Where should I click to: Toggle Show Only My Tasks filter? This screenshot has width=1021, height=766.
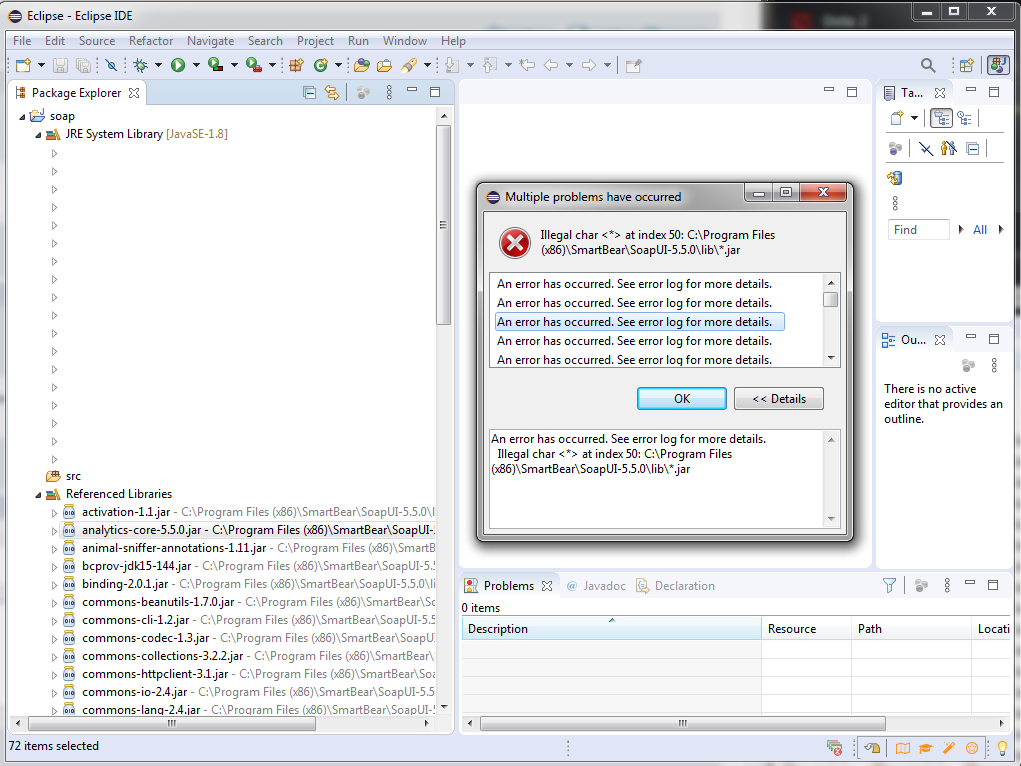pos(949,149)
